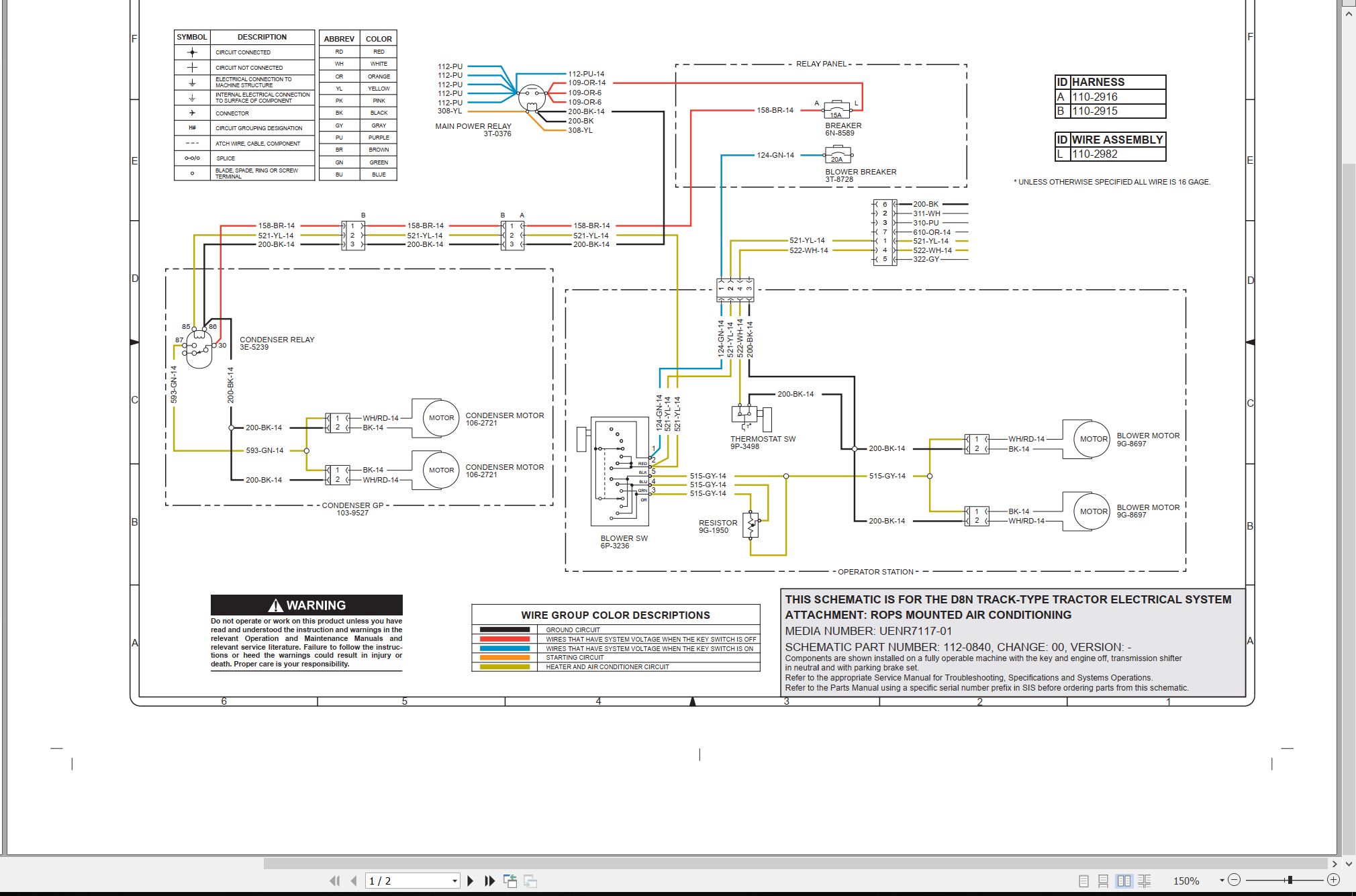The width and height of the screenshot is (1356, 896).
Task: Click the RESISTOR 9G-1950 label
Action: coord(718,526)
